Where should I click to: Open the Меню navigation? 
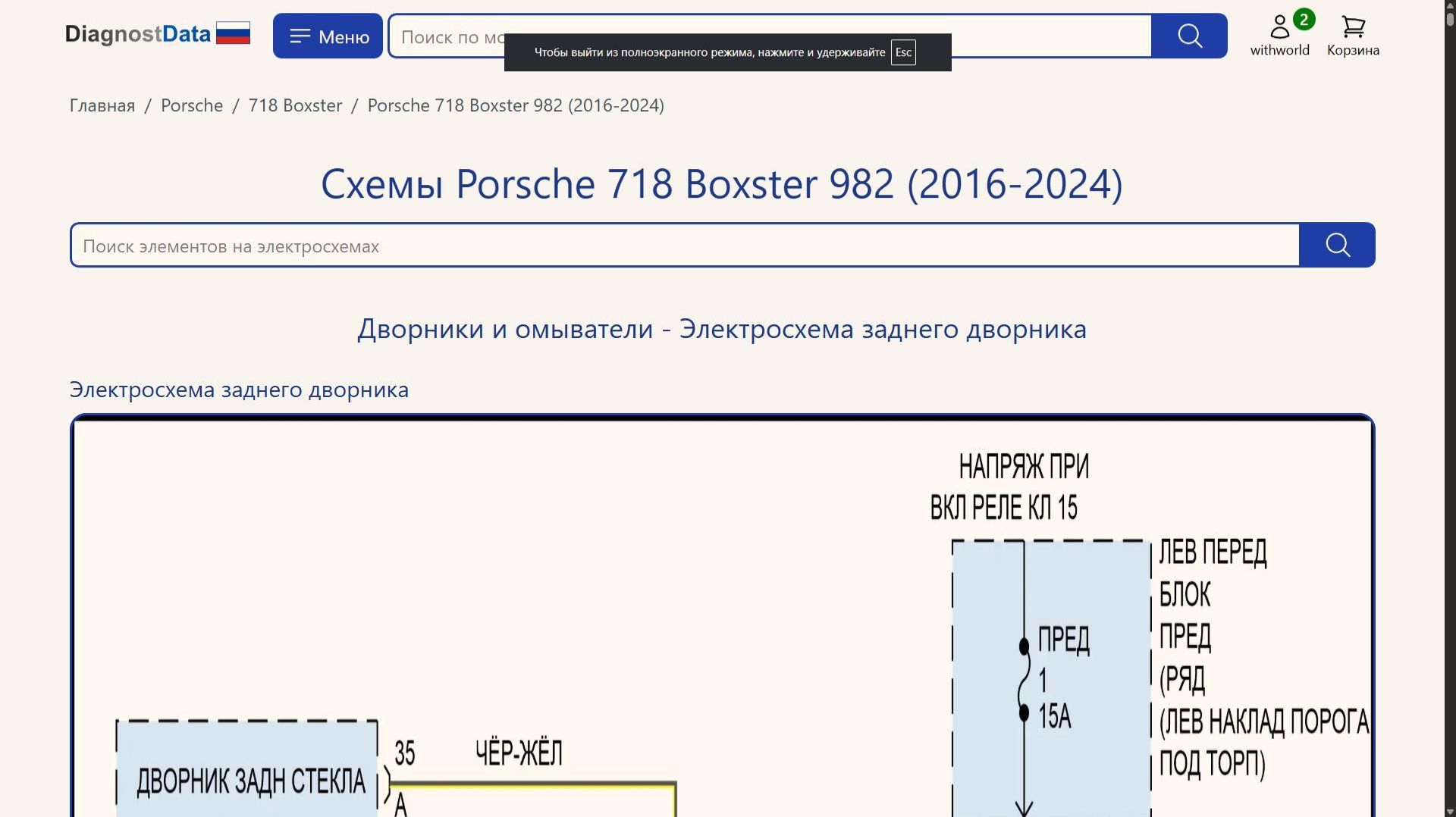[x=328, y=35]
